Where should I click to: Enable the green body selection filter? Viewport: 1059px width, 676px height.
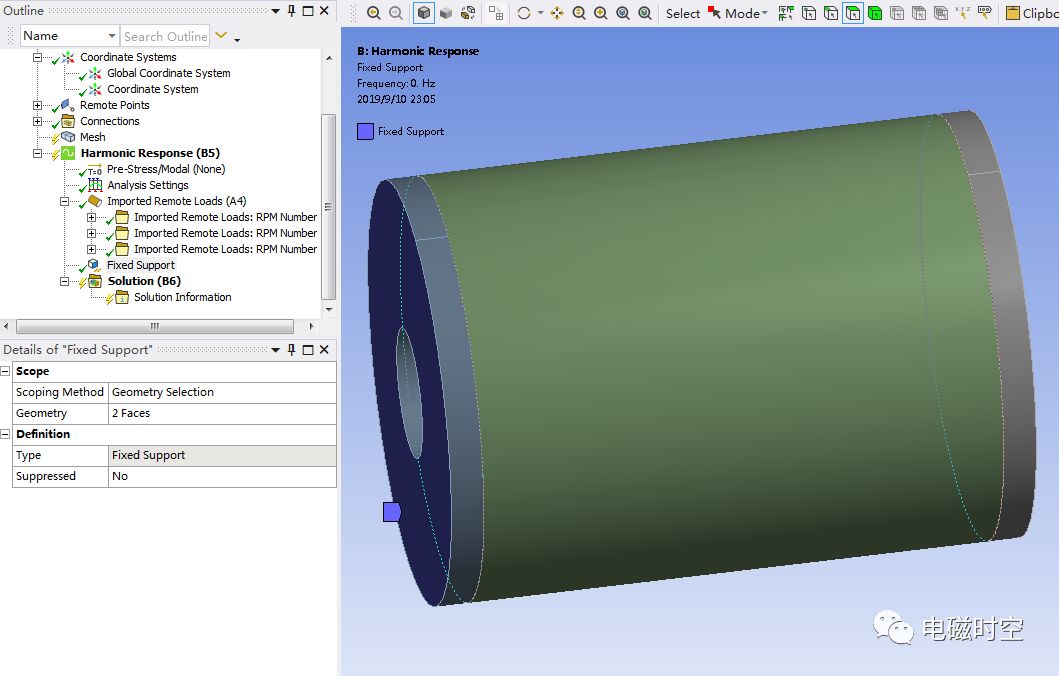tap(875, 13)
